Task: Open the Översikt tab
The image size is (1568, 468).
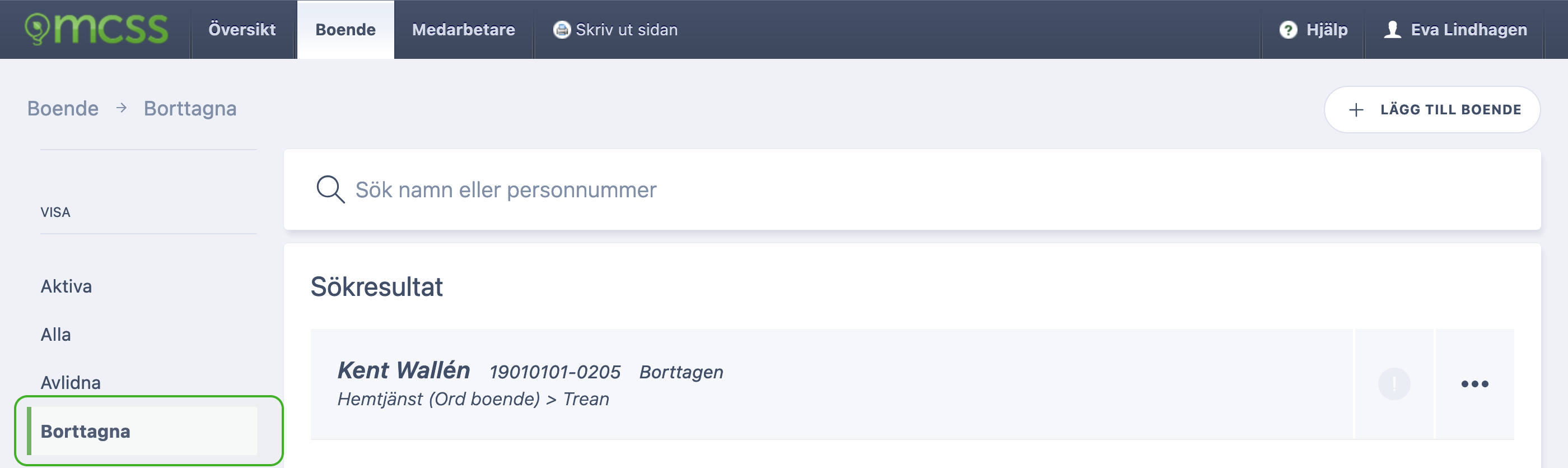Action: pyautogui.click(x=242, y=29)
